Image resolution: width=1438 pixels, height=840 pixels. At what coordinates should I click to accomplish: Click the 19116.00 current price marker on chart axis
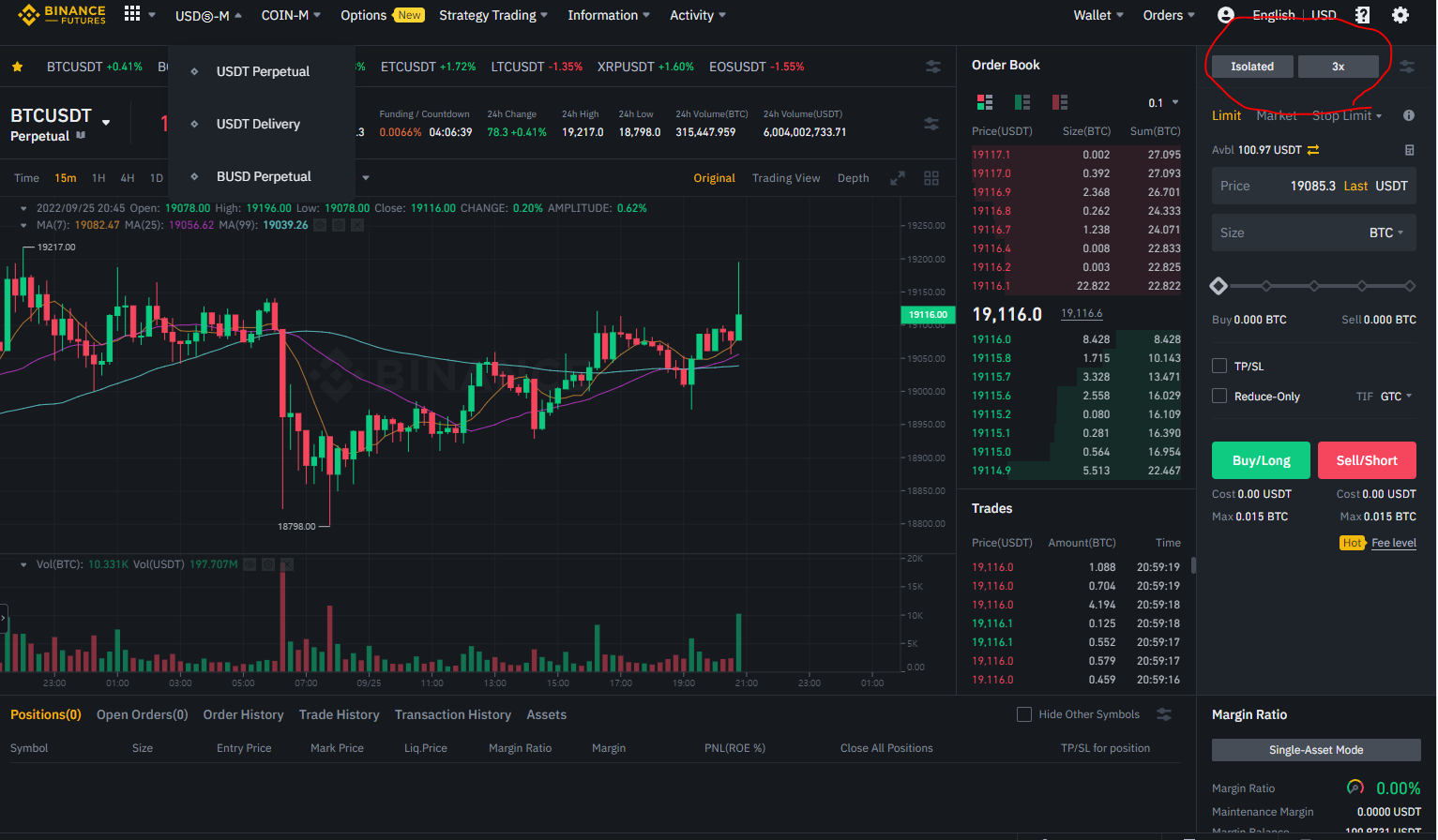click(x=928, y=315)
